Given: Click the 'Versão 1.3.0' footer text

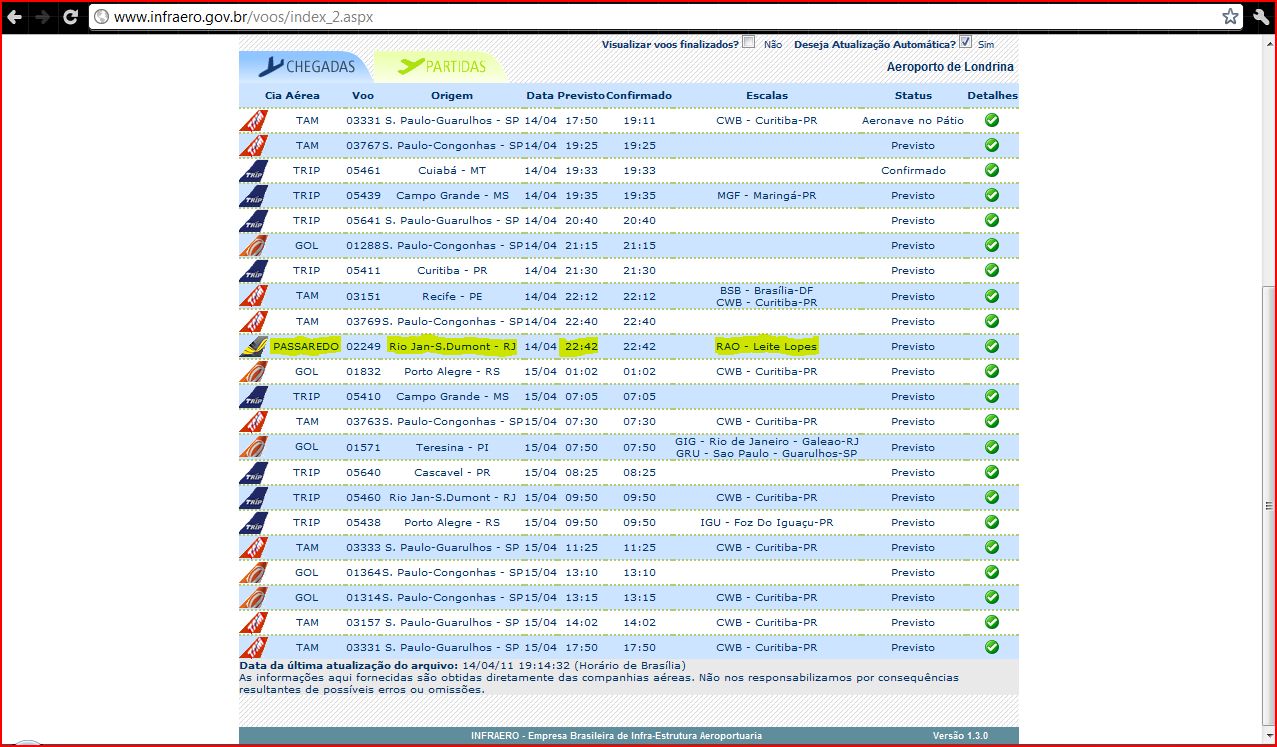Looking at the screenshot, I should pos(960,736).
